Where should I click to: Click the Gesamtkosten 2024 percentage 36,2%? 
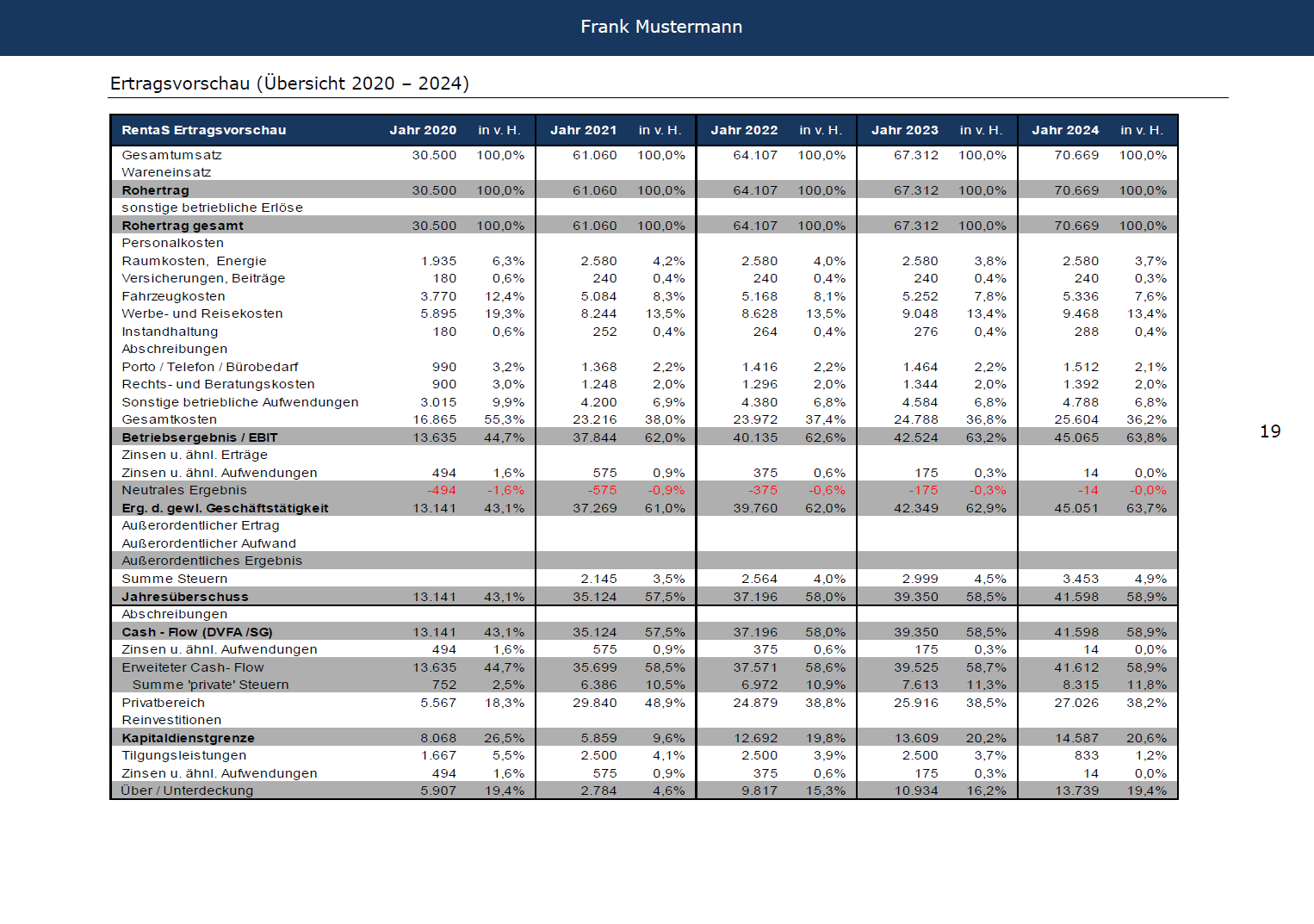click(1147, 419)
